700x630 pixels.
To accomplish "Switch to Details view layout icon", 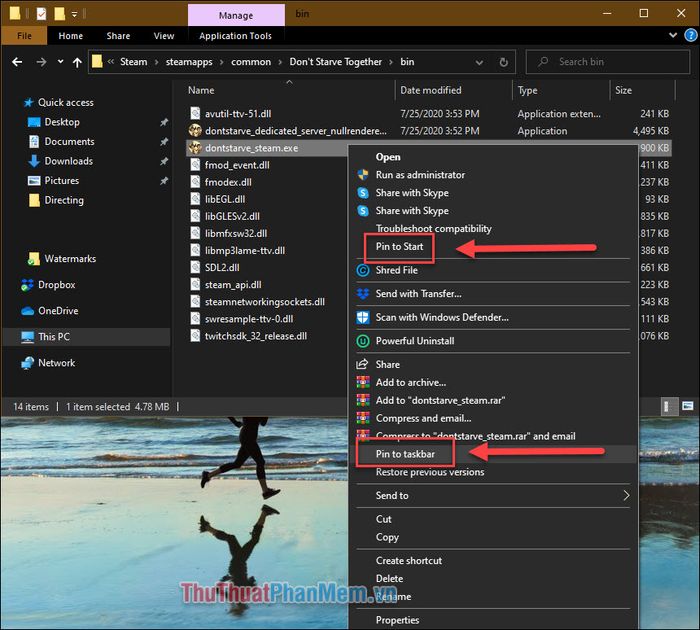I will 668,406.
